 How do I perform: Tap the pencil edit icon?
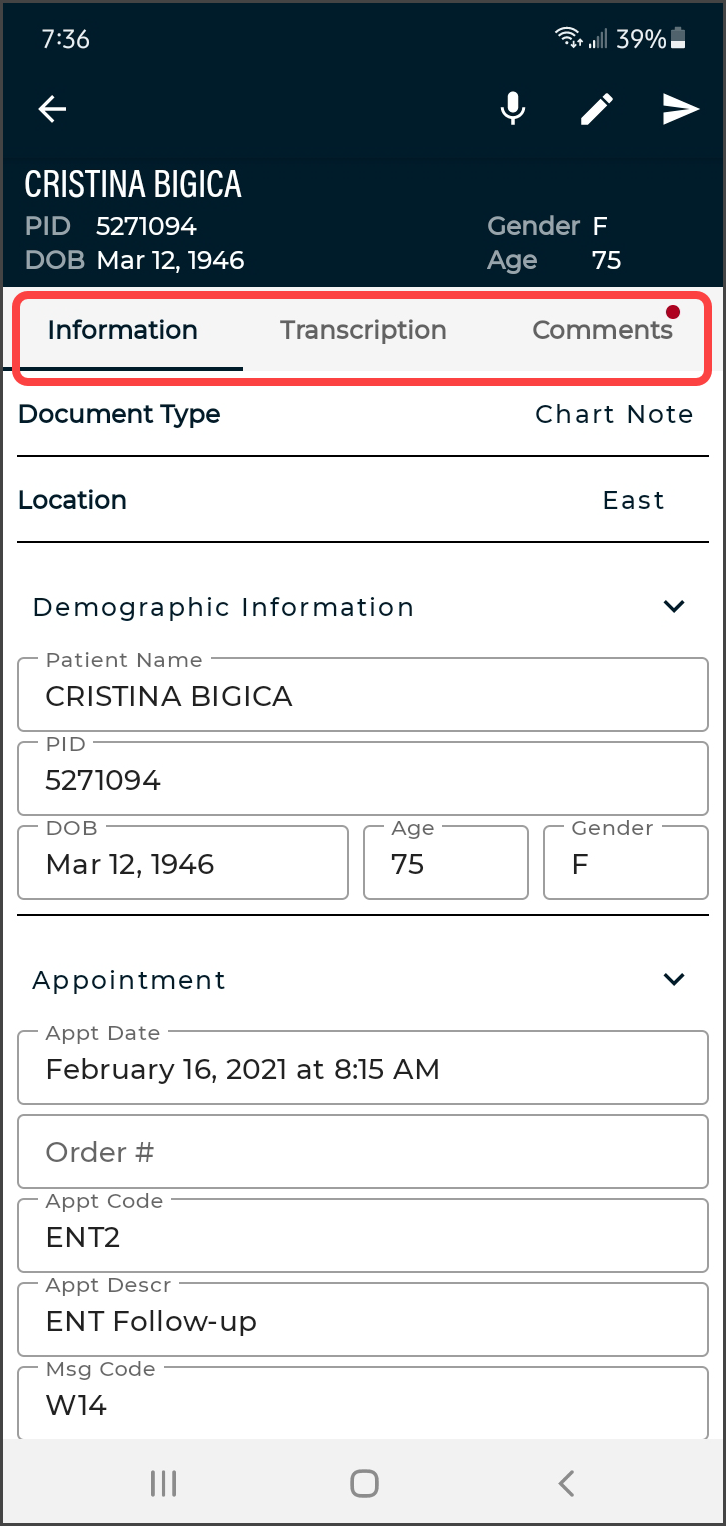point(597,109)
